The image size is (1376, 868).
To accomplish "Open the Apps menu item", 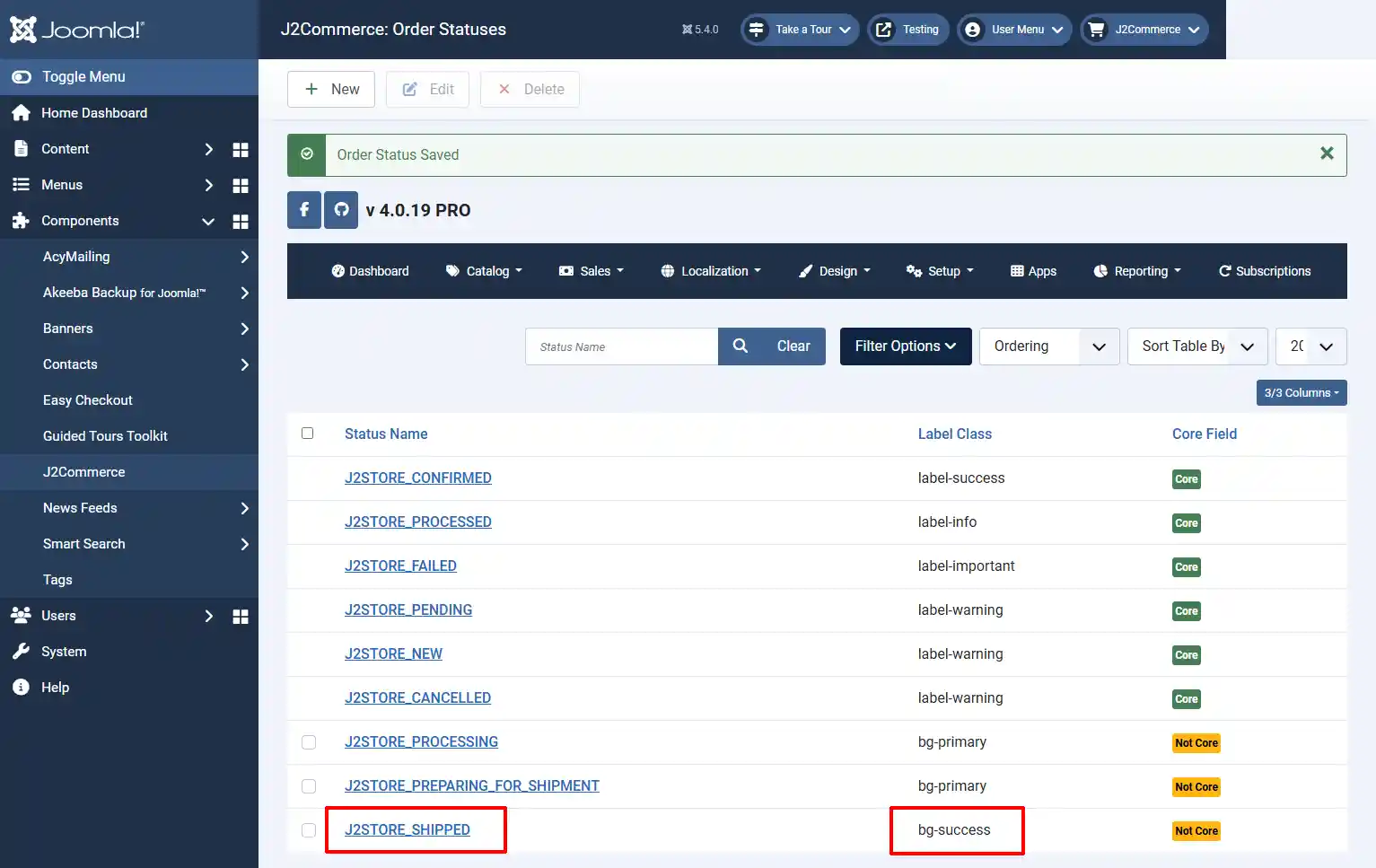I will (1033, 271).
